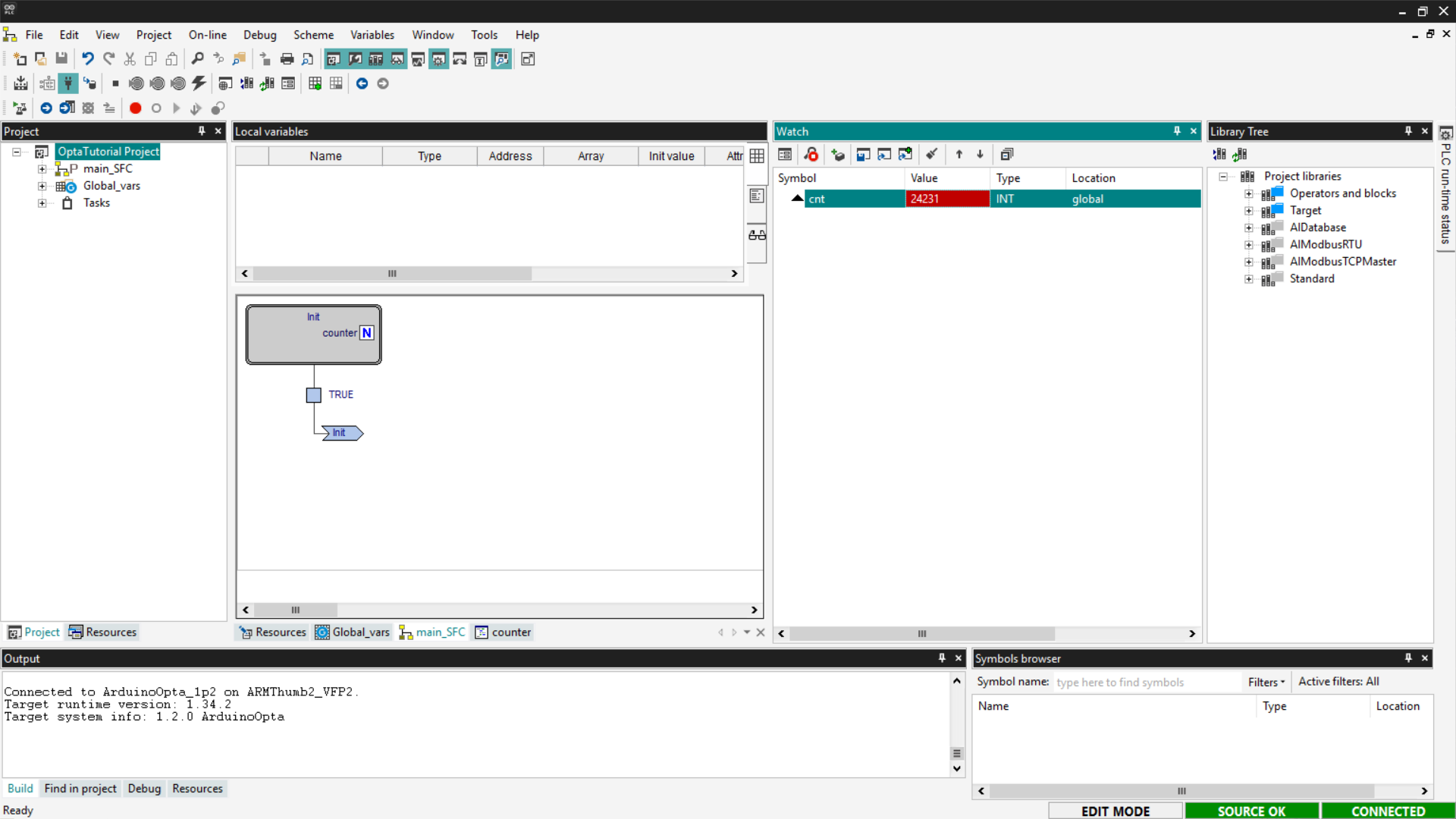Screen dimensions: 1456x819
Task: Expand the main_SFC tree node
Action: click(42, 169)
